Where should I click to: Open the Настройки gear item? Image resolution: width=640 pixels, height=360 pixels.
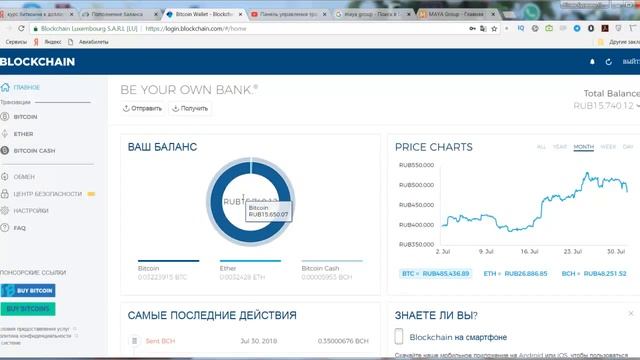click(x=25, y=211)
